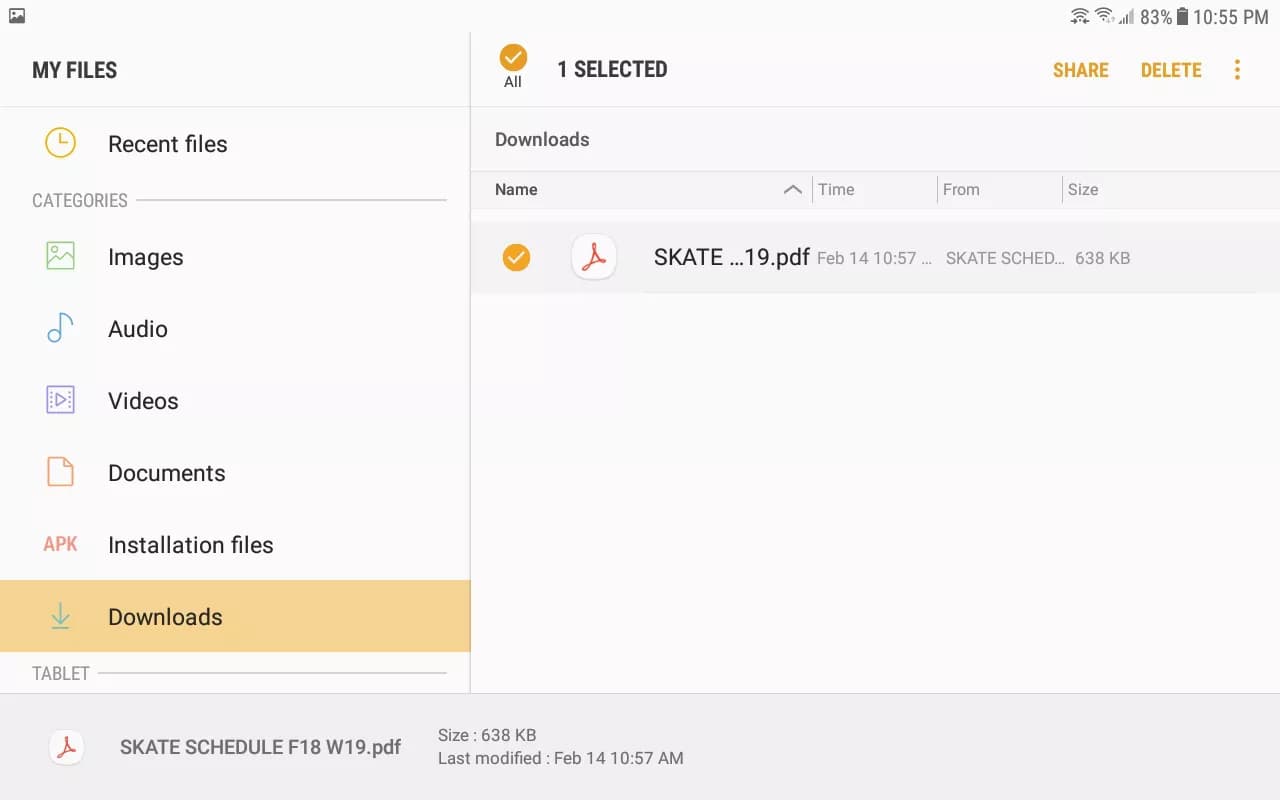This screenshot has width=1280, height=800.
Task: Open the Installation files category
Action: [190, 545]
